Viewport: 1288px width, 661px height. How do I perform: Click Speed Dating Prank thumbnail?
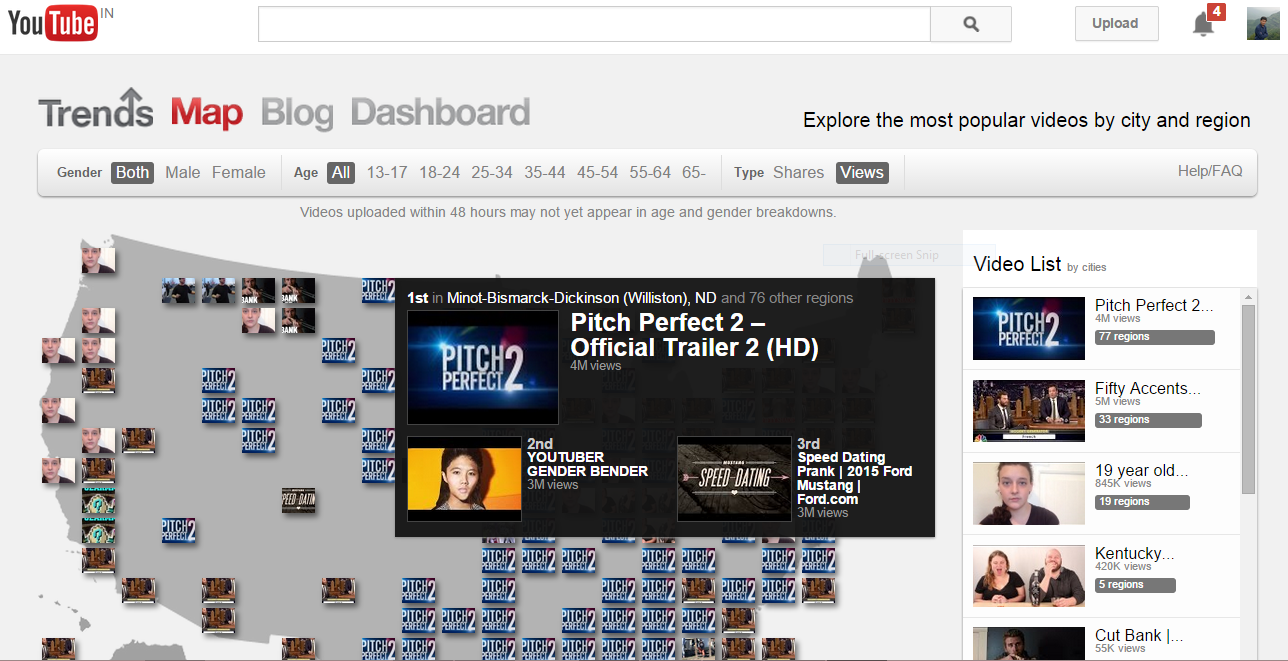[x=734, y=478]
